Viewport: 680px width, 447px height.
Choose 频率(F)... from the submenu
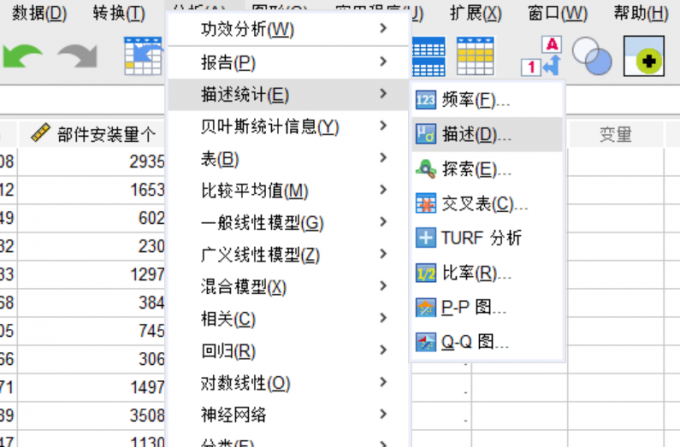[487, 100]
